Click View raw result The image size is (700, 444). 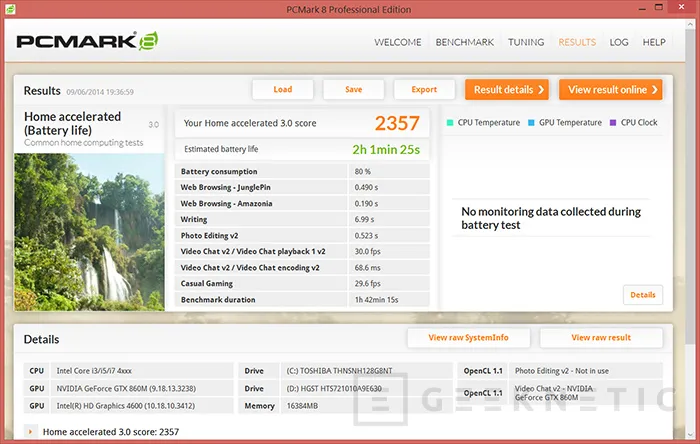[x=601, y=338]
